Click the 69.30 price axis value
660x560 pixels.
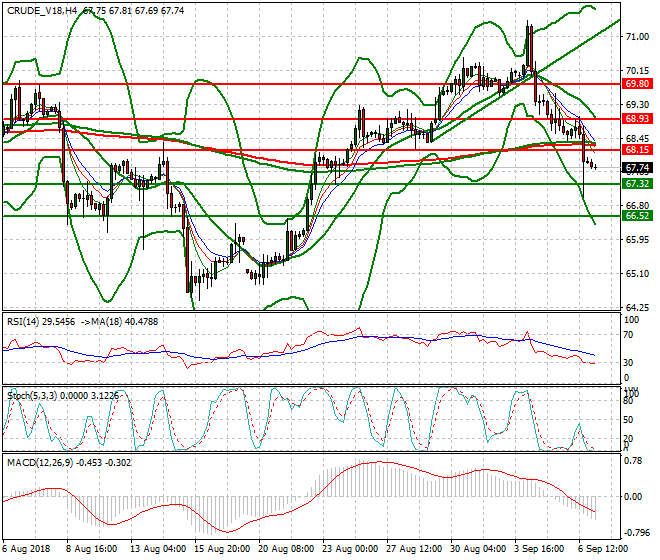coord(637,104)
